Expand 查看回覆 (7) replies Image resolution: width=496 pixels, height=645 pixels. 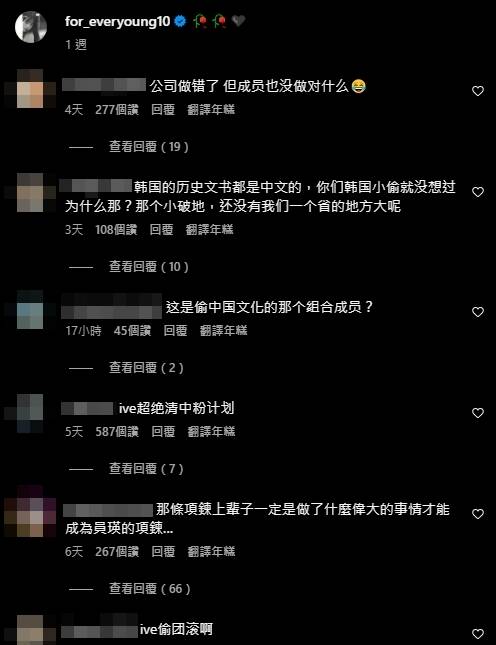(146, 469)
